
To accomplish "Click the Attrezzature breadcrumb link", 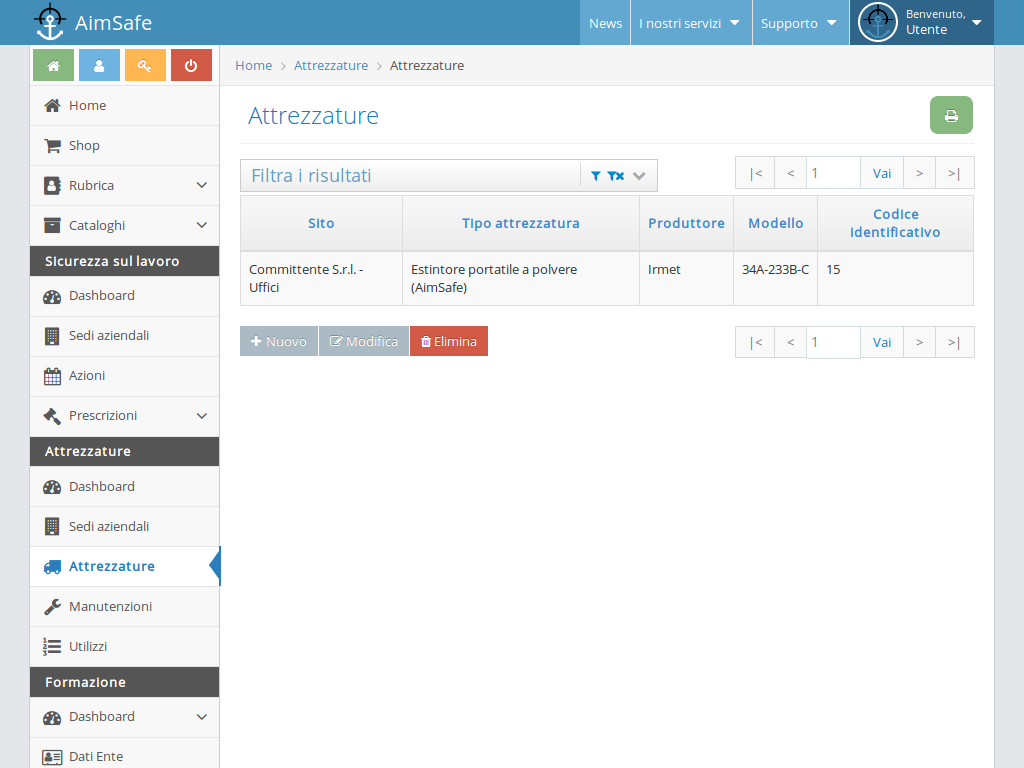I will click(x=331, y=65).
